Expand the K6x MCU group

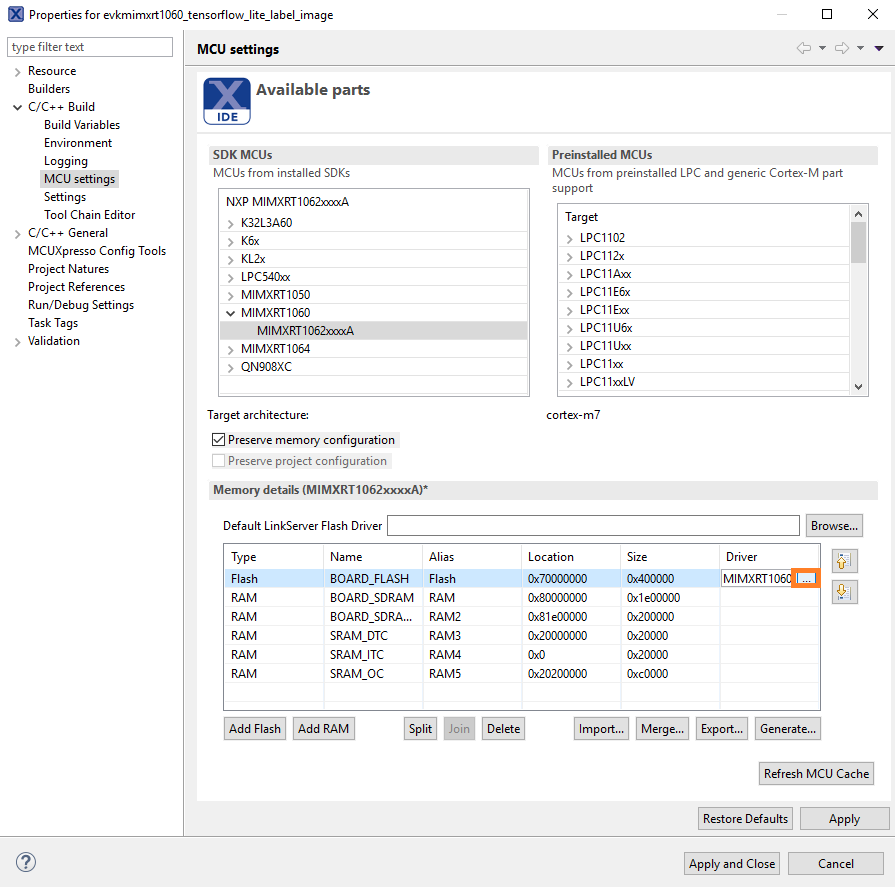[231, 241]
